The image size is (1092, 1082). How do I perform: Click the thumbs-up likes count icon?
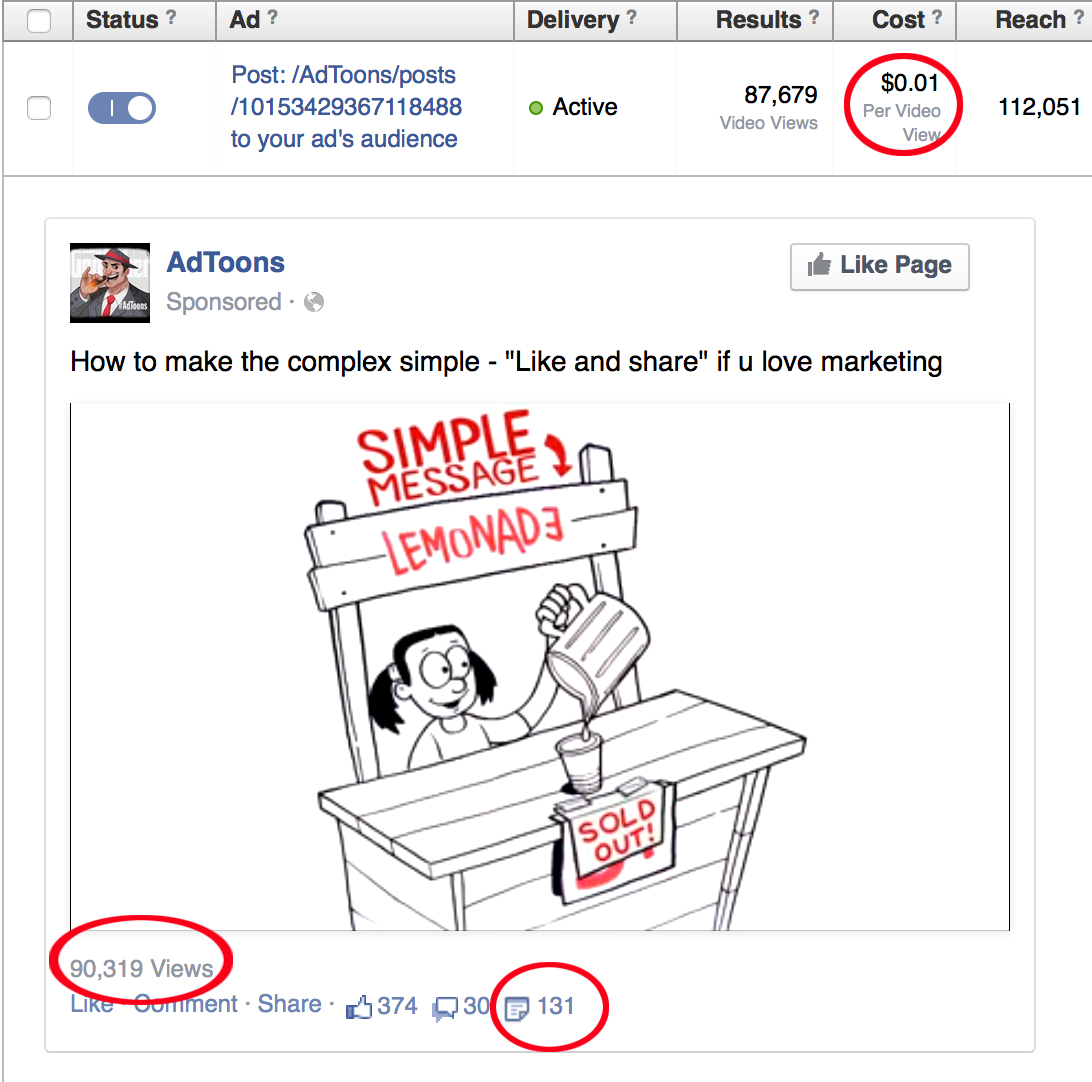[x=359, y=1007]
